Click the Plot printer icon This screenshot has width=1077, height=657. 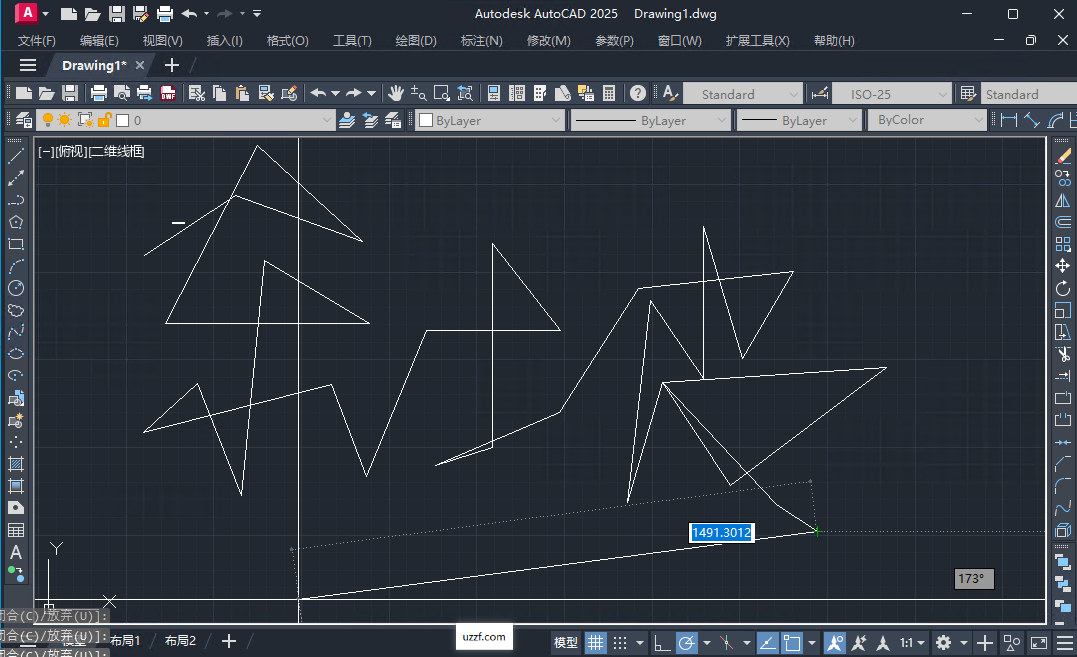pos(98,94)
